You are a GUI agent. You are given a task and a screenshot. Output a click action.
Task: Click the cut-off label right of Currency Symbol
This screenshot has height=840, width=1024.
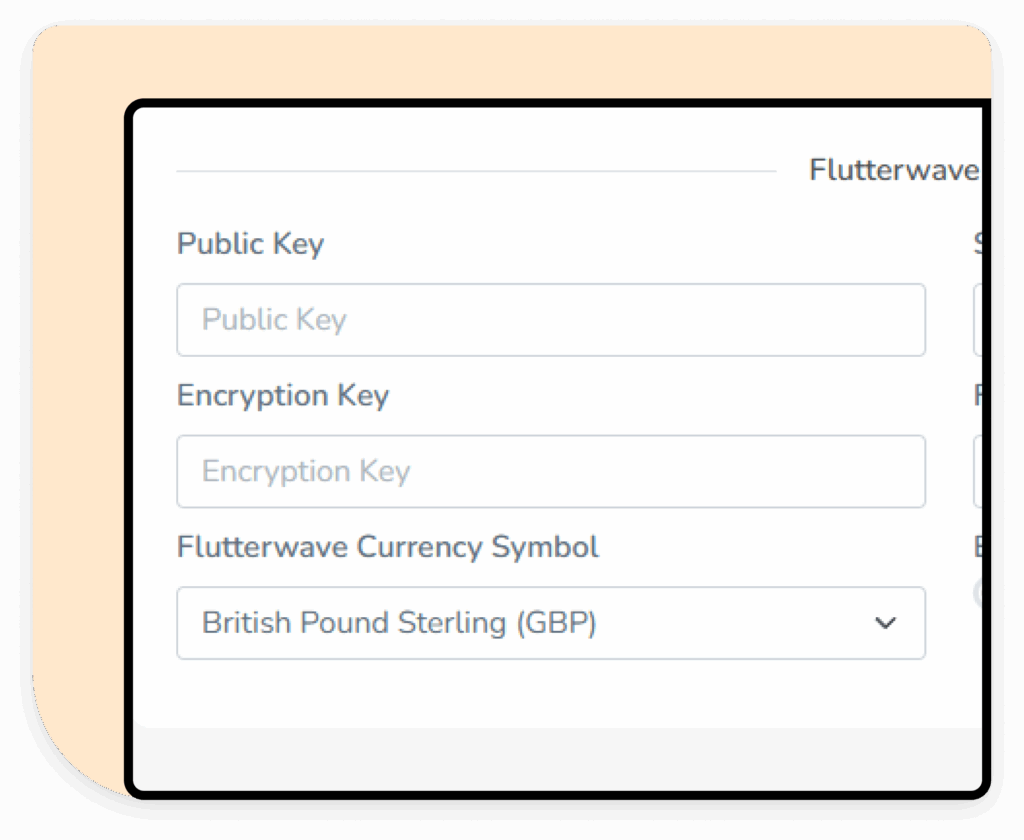(x=978, y=546)
